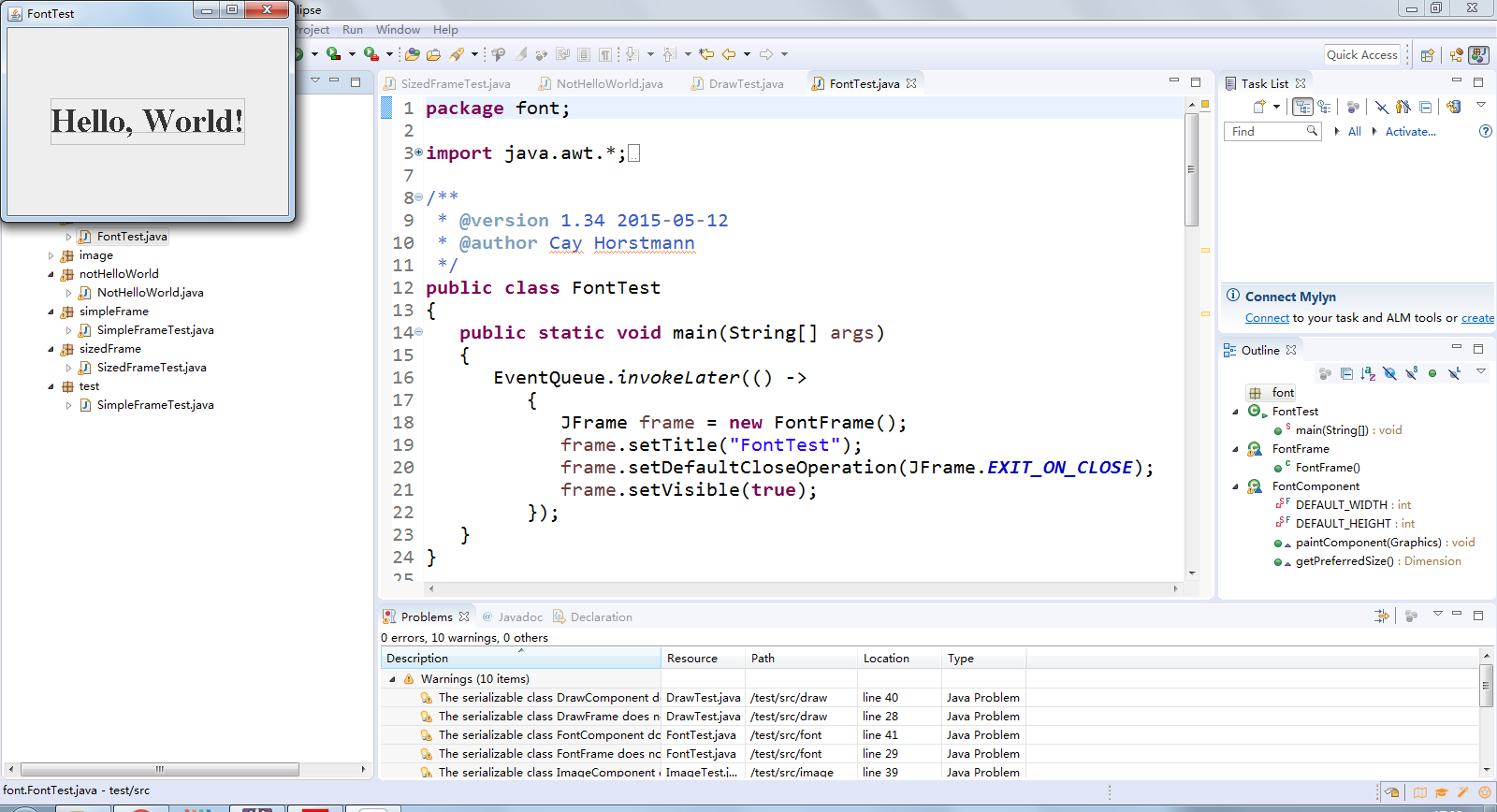Toggle Mark Occurrences pen icon
Screen dimensions: 1497x812
[x=521, y=54]
